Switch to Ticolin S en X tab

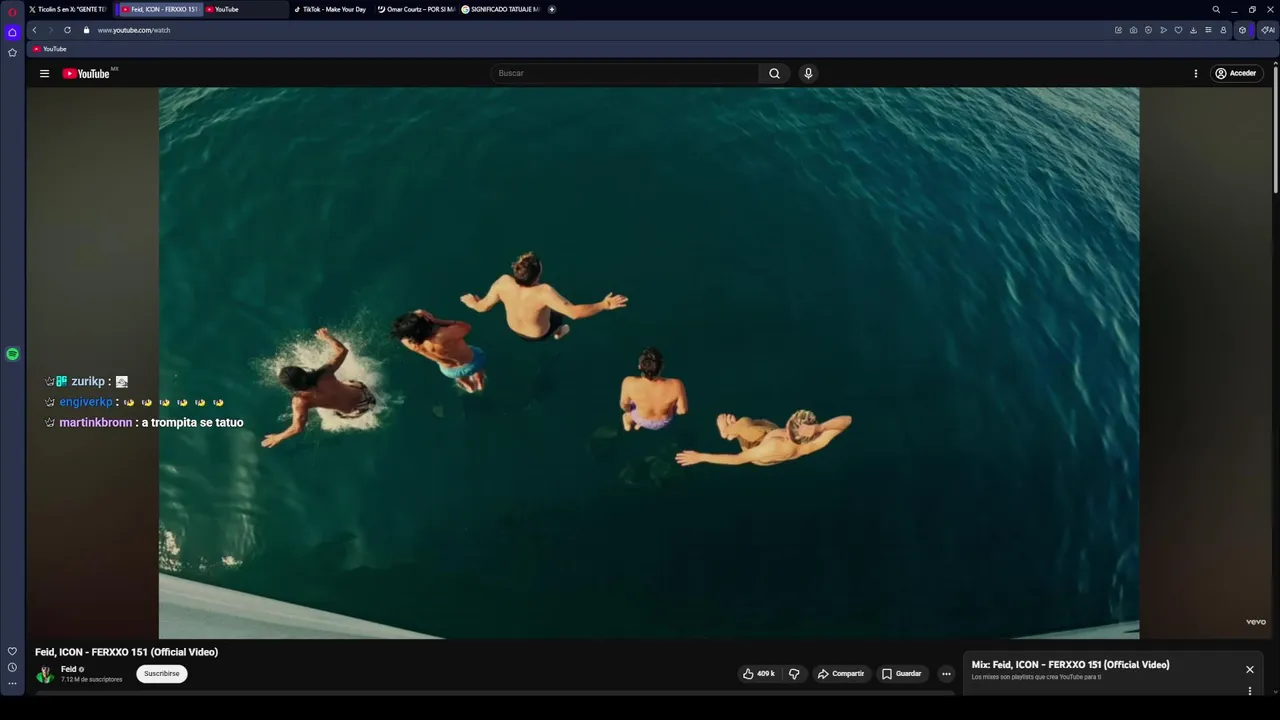[68, 9]
